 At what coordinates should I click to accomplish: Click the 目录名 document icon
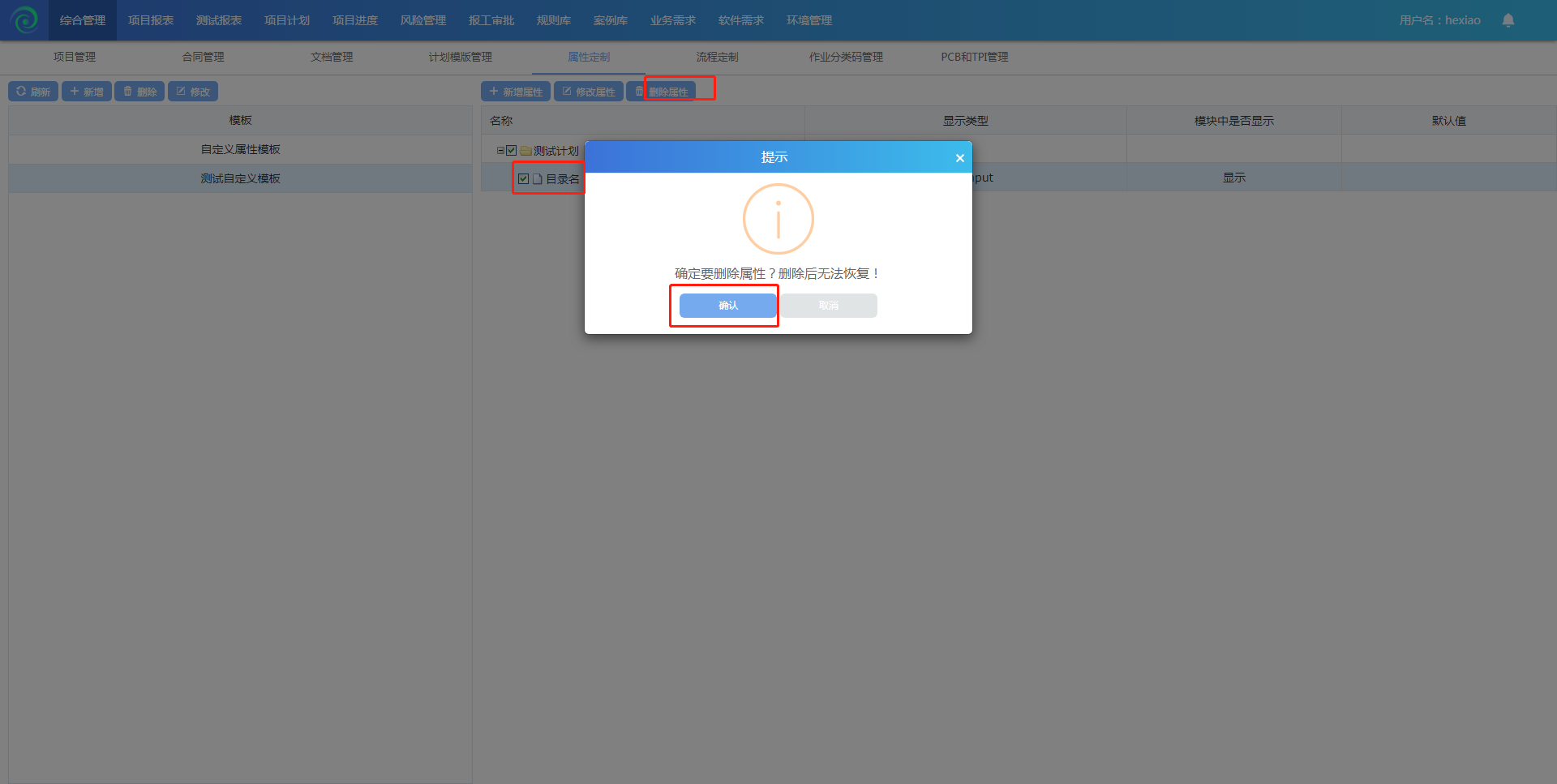(537, 179)
